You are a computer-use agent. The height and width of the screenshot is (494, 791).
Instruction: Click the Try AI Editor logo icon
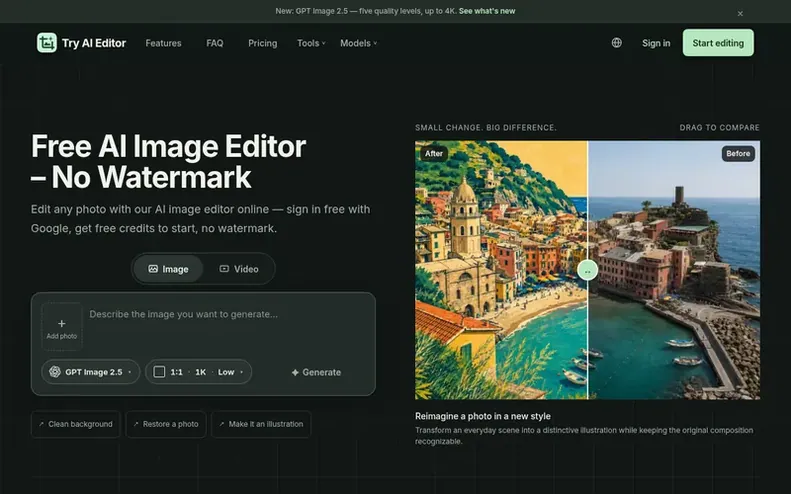coord(46,43)
